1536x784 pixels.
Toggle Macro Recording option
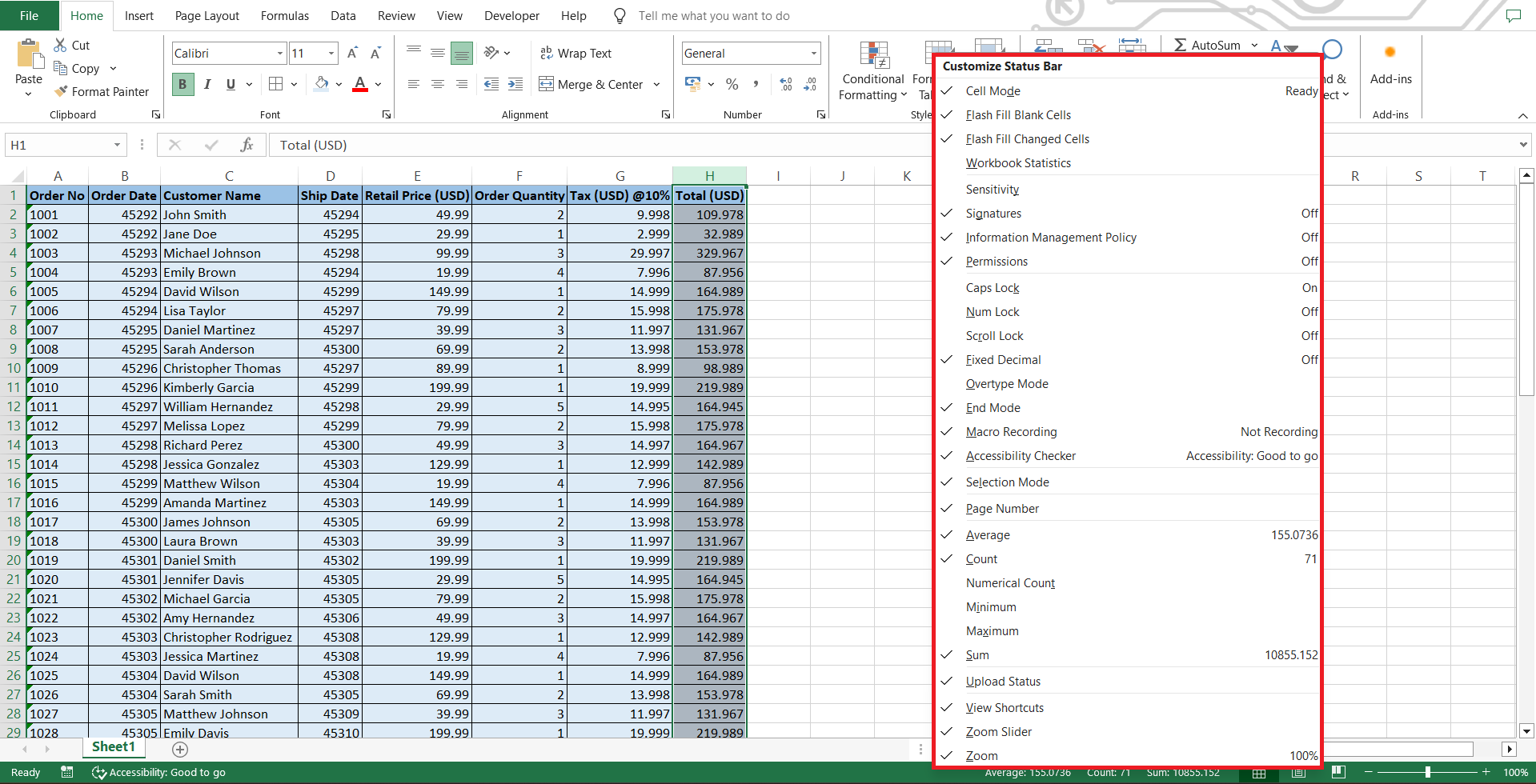tap(1129, 432)
